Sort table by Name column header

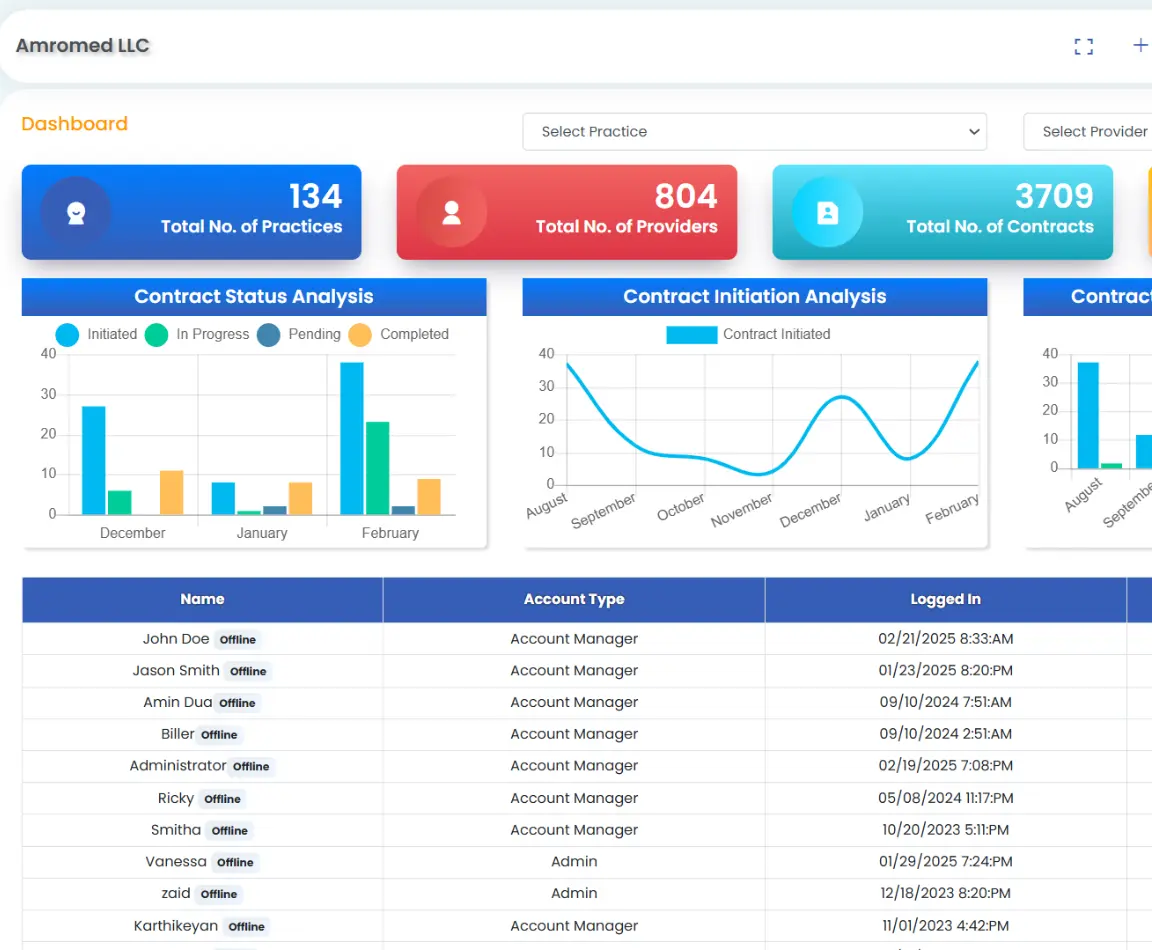(202, 600)
